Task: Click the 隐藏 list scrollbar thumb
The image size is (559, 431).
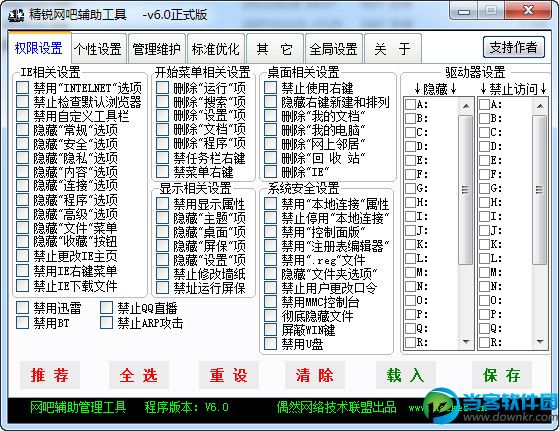Action: tap(466, 190)
